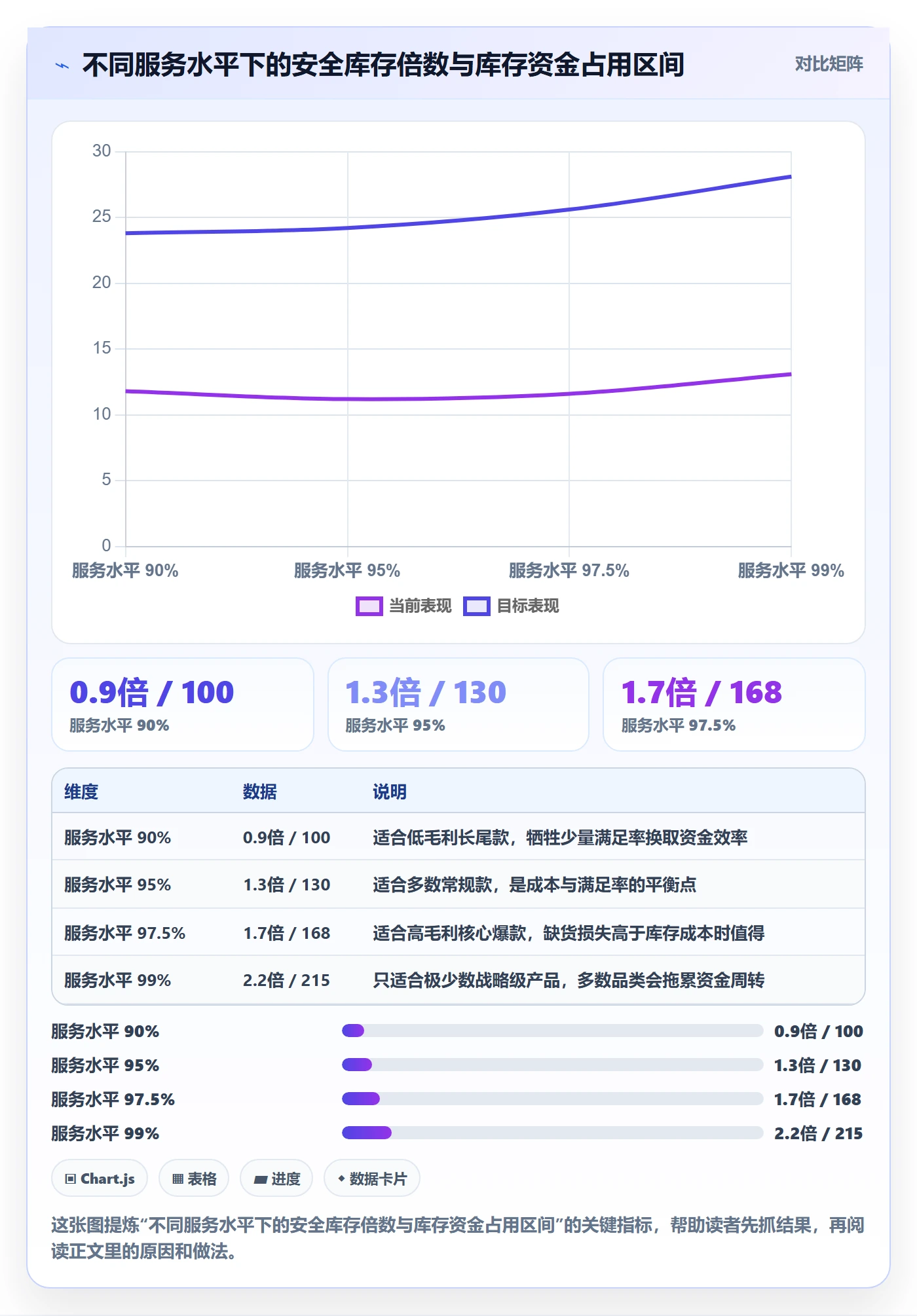The image size is (917, 1316).
Task: Click the 维度 column header
Action: pos(81,792)
